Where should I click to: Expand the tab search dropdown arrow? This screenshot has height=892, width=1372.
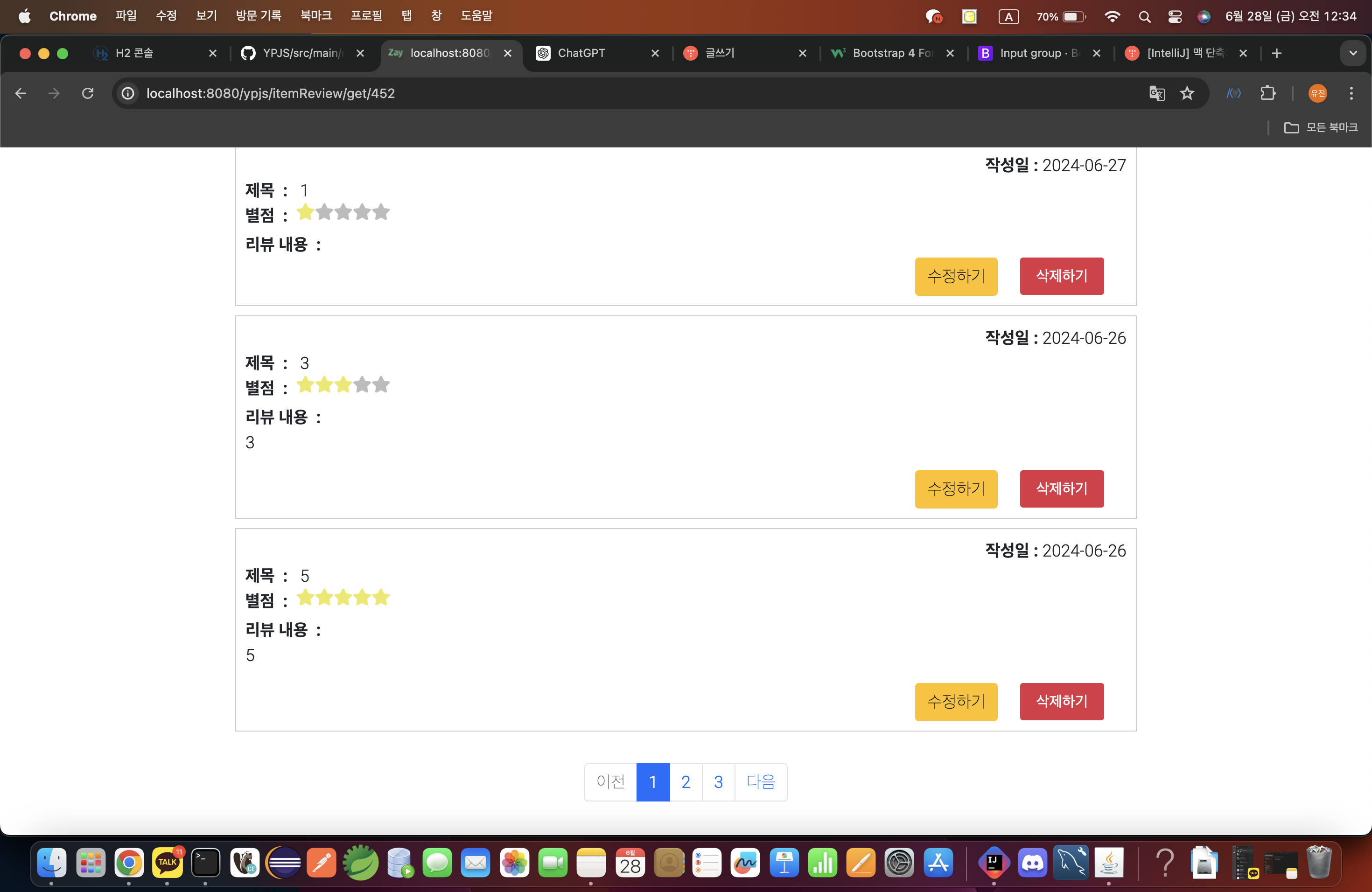pyautogui.click(x=1353, y=53)
